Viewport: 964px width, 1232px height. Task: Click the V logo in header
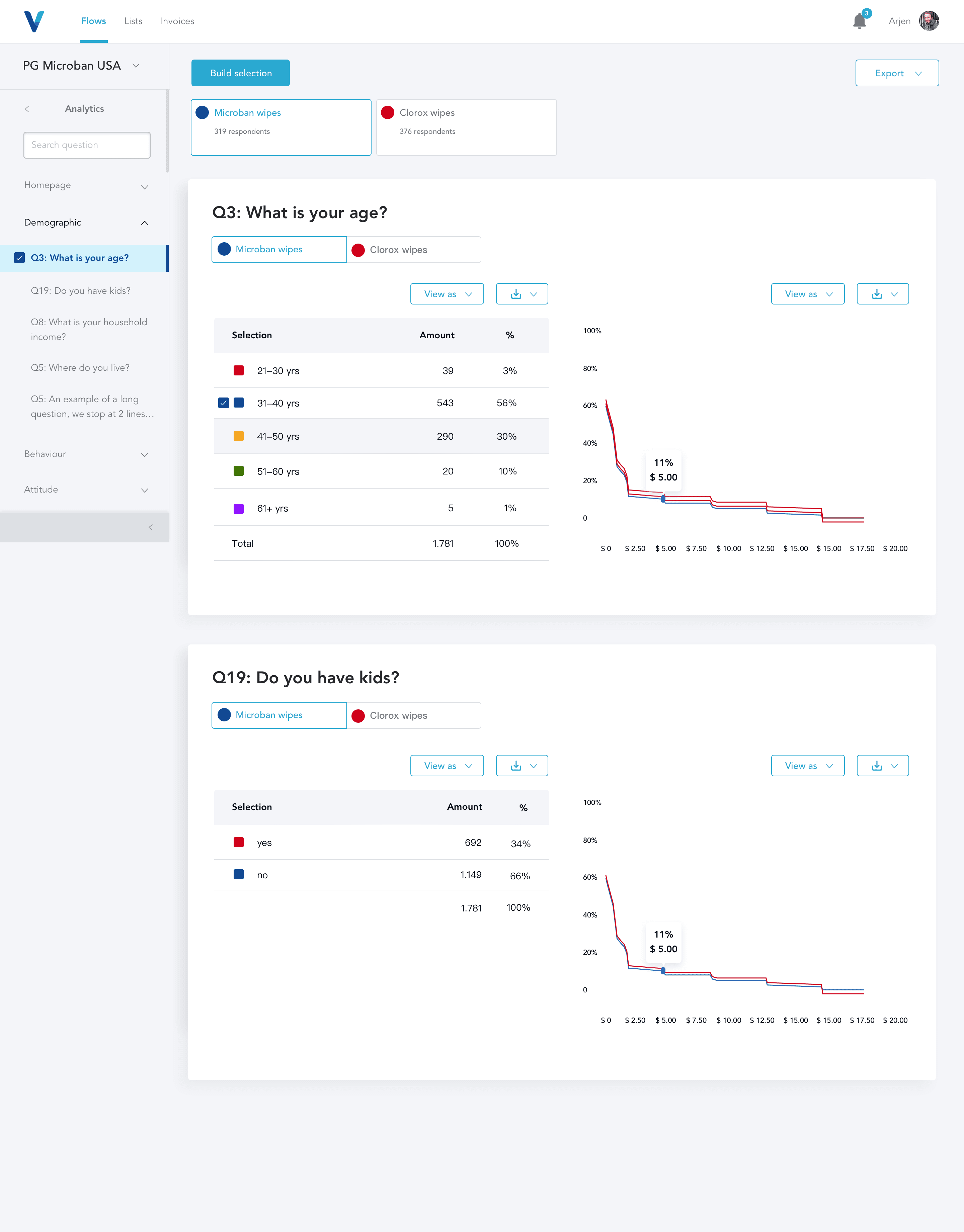pos(34,21)
